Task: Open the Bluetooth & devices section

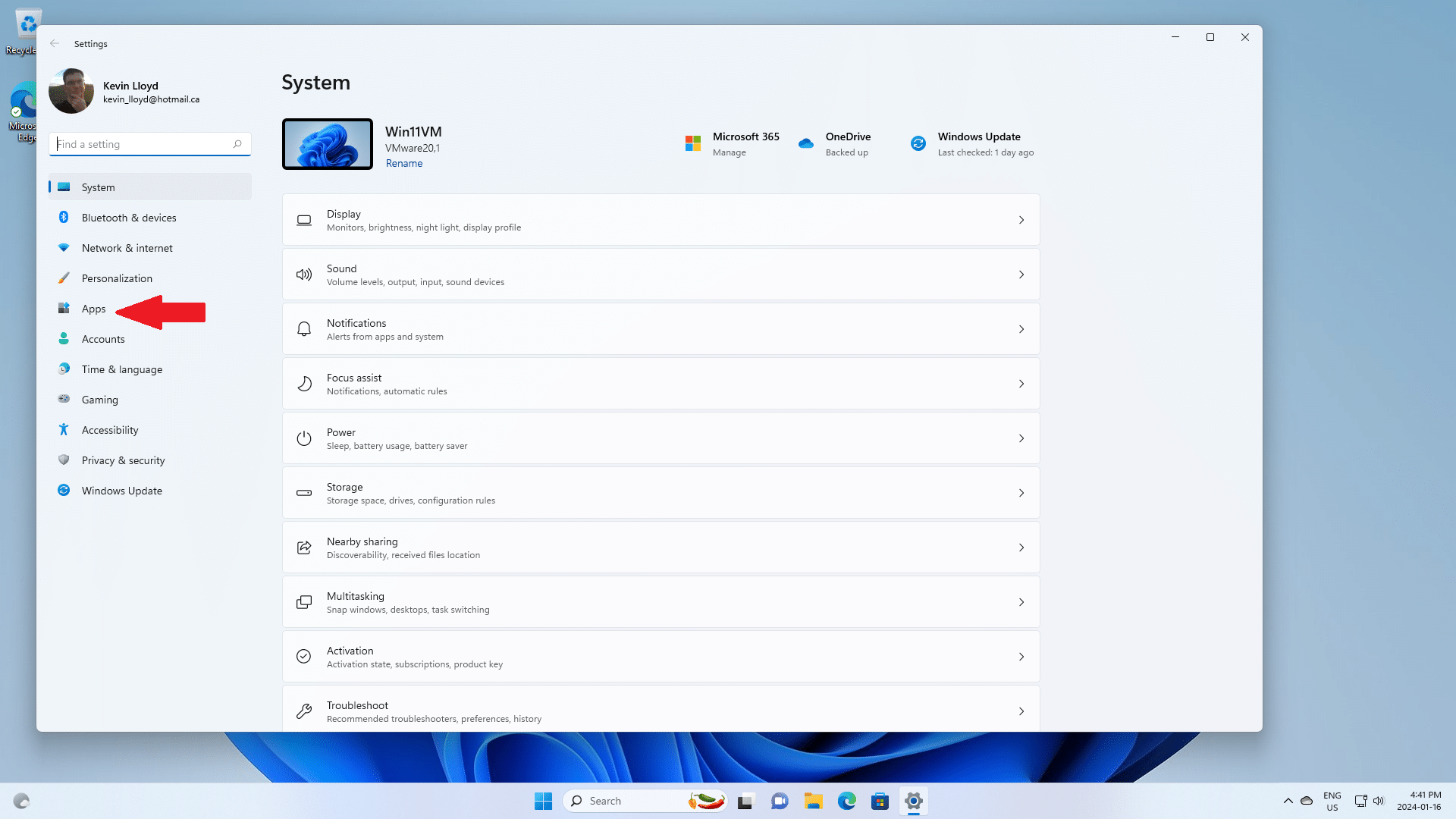Action: point(129,218)
